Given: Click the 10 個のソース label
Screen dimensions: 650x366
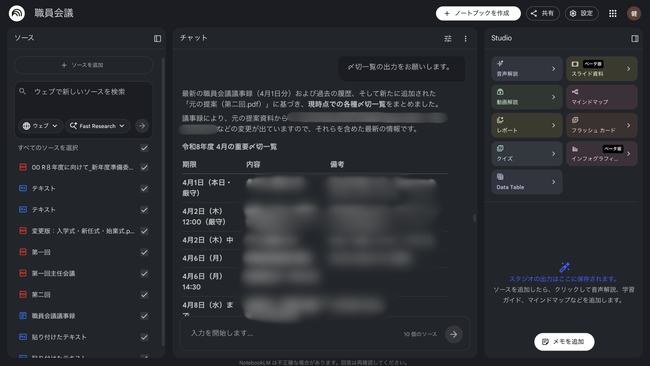Looking at the screenshot, I should coord(420,334).
